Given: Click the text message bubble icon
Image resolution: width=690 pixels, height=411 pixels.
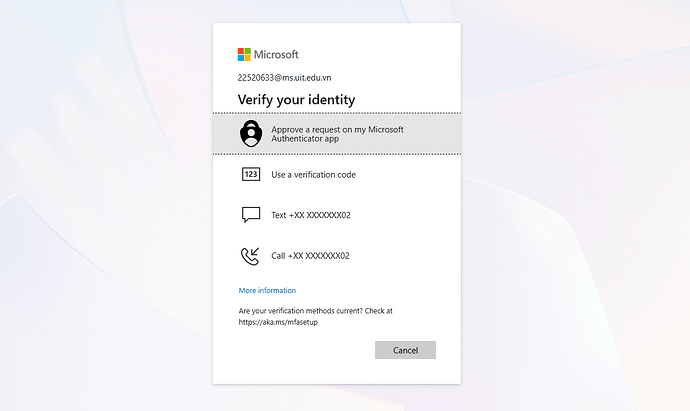Looking at the screenshot, I should point(251,215).
